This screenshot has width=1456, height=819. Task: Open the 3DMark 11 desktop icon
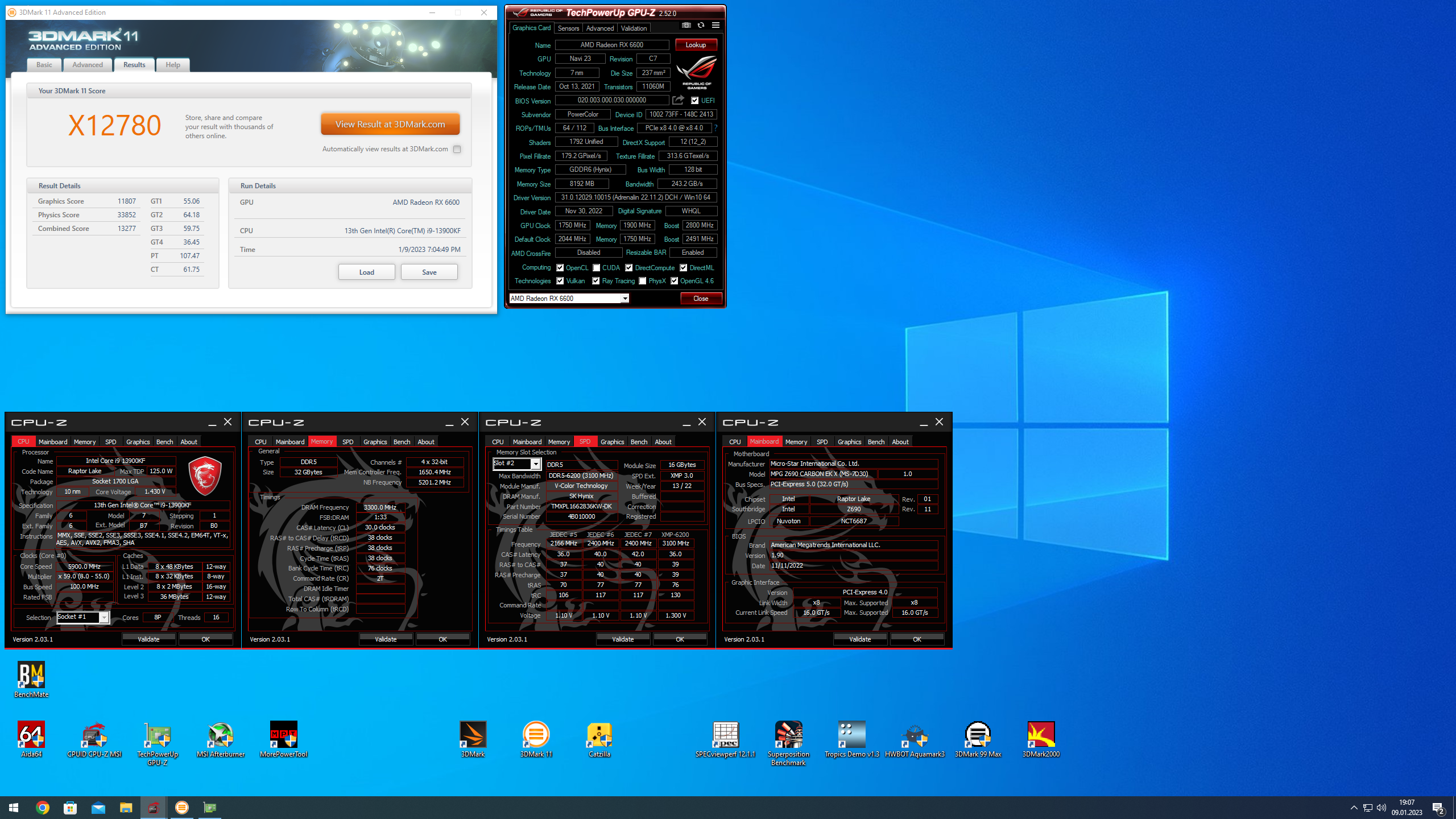(x=536, y=739)
